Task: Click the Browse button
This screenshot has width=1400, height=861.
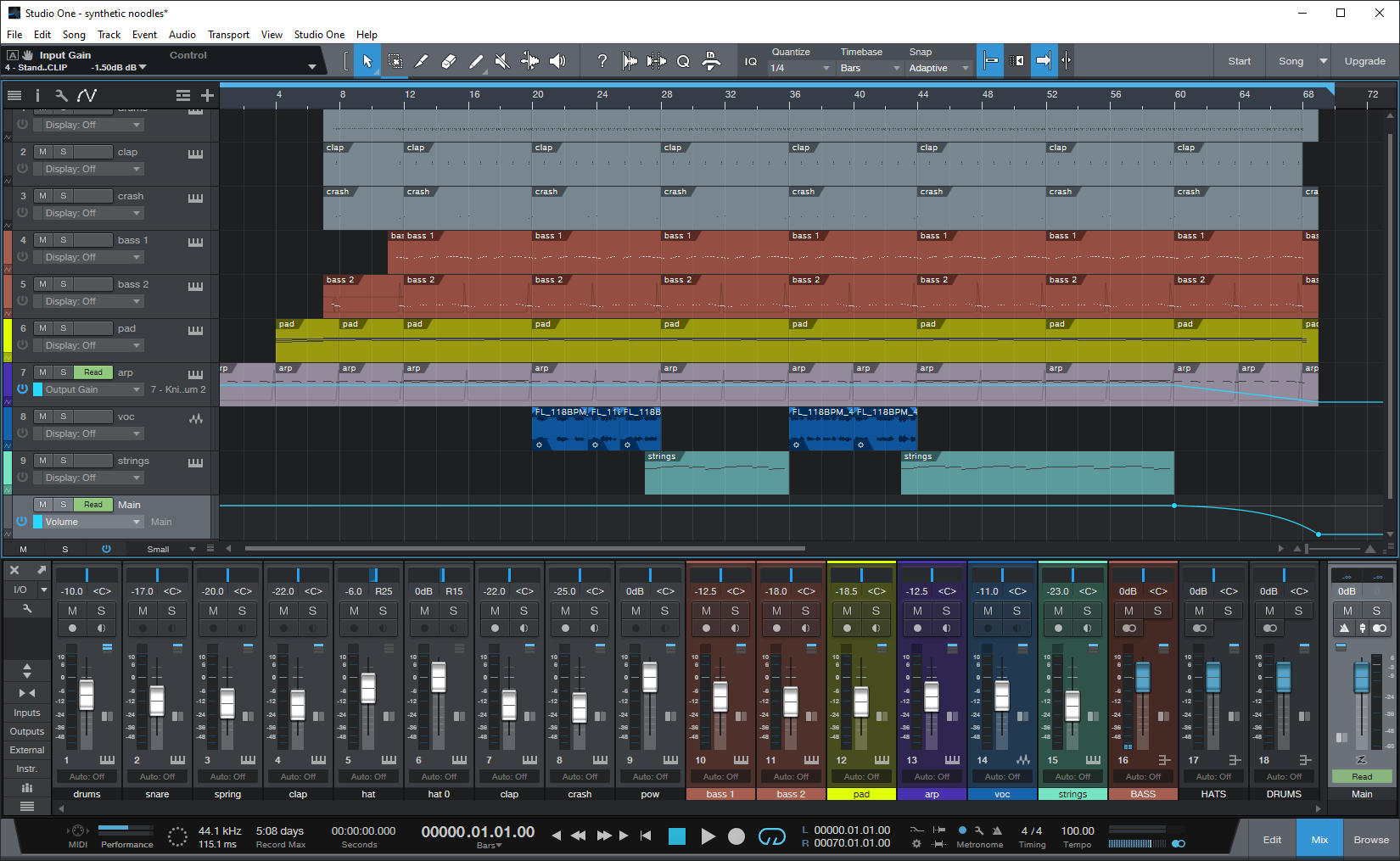Action: 1371,840
